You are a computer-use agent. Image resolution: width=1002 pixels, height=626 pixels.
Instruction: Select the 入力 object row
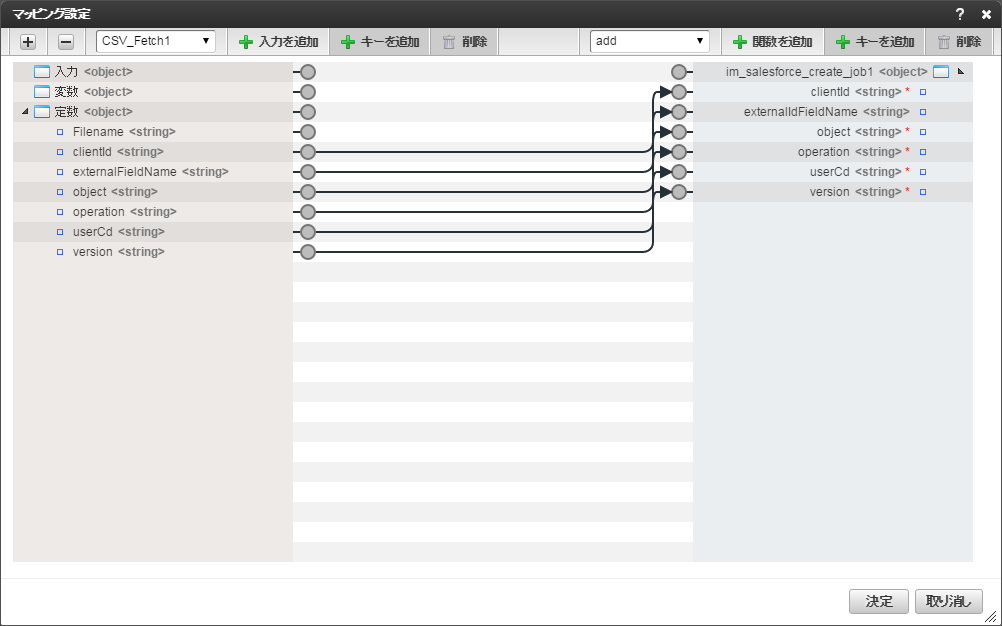point(153,72)
